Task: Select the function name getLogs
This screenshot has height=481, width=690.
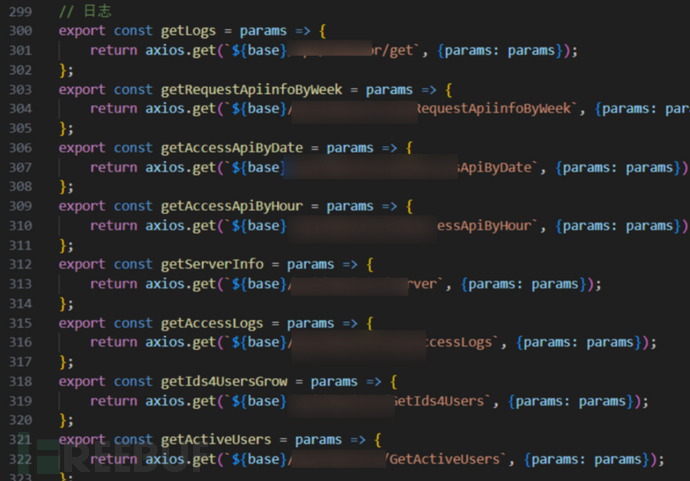Action: pos(188,31)
